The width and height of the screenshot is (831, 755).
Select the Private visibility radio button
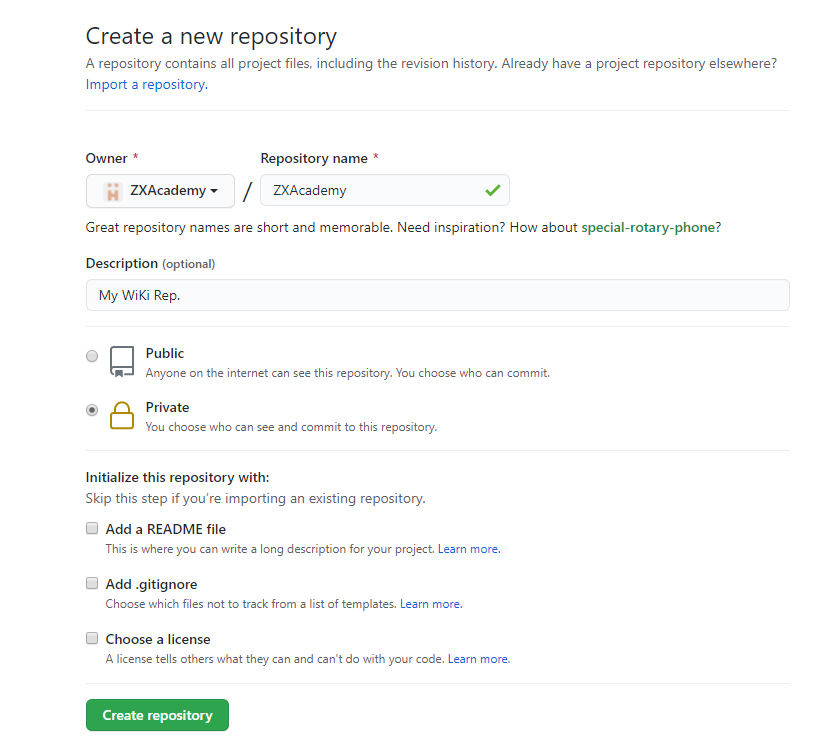[x=92, y=410]
